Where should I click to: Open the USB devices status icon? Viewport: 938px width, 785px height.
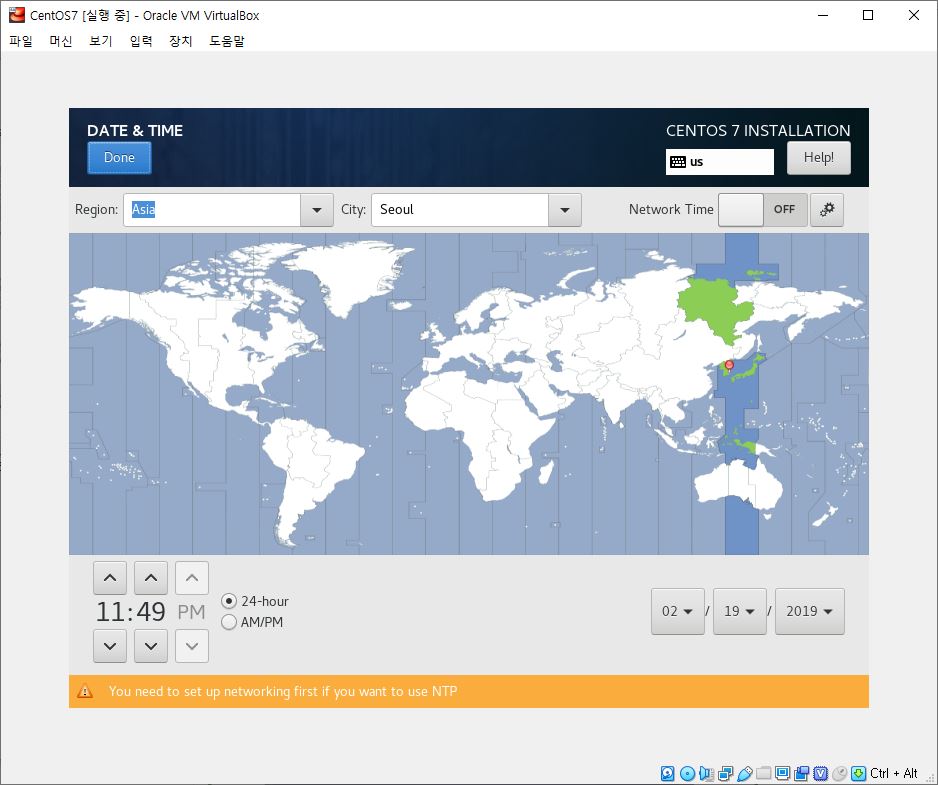click(x=745, y=773)
